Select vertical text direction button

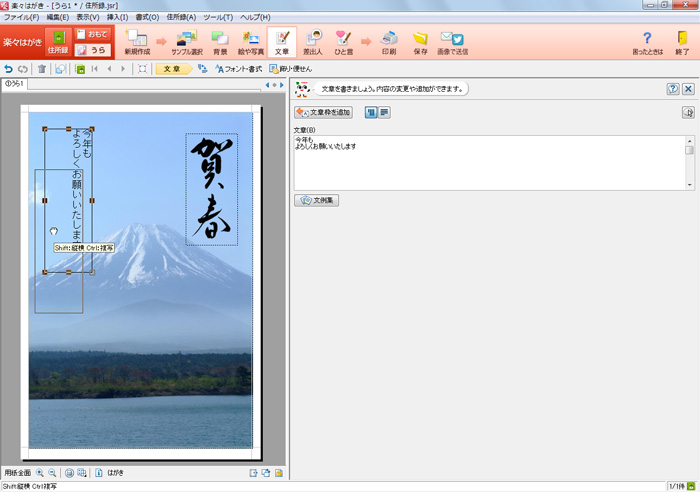(370, 113)
